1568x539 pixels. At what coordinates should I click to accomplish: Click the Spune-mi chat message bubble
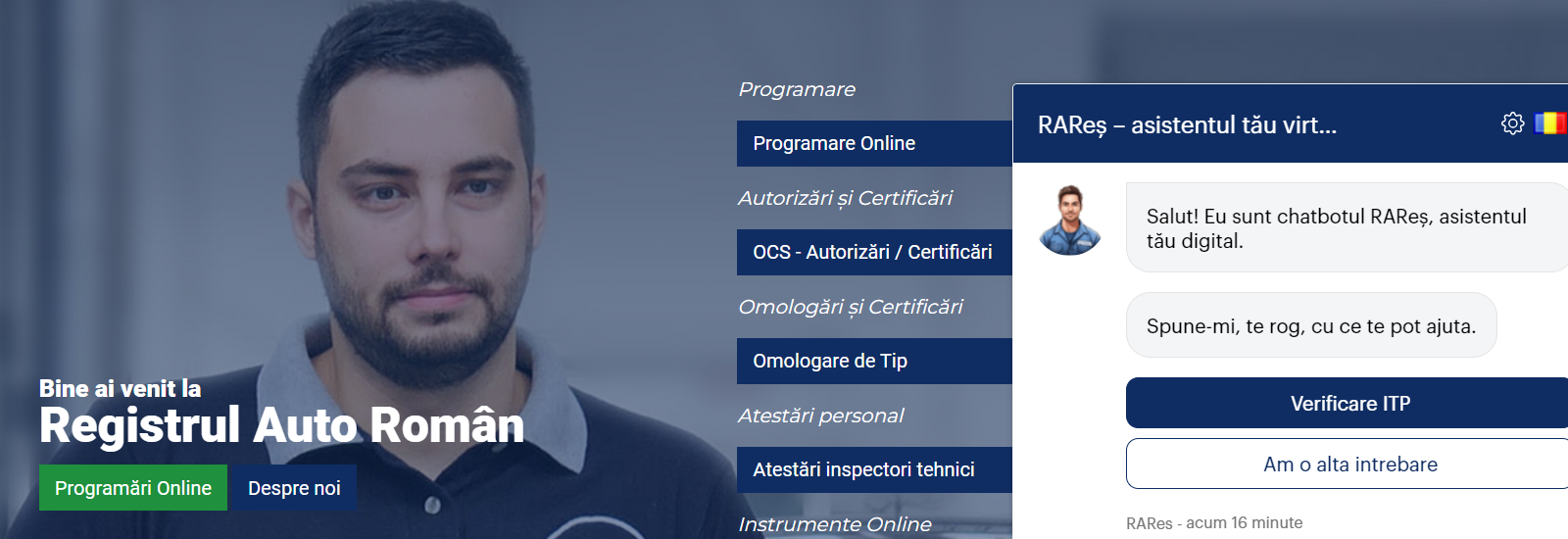tap(1310, 326)
